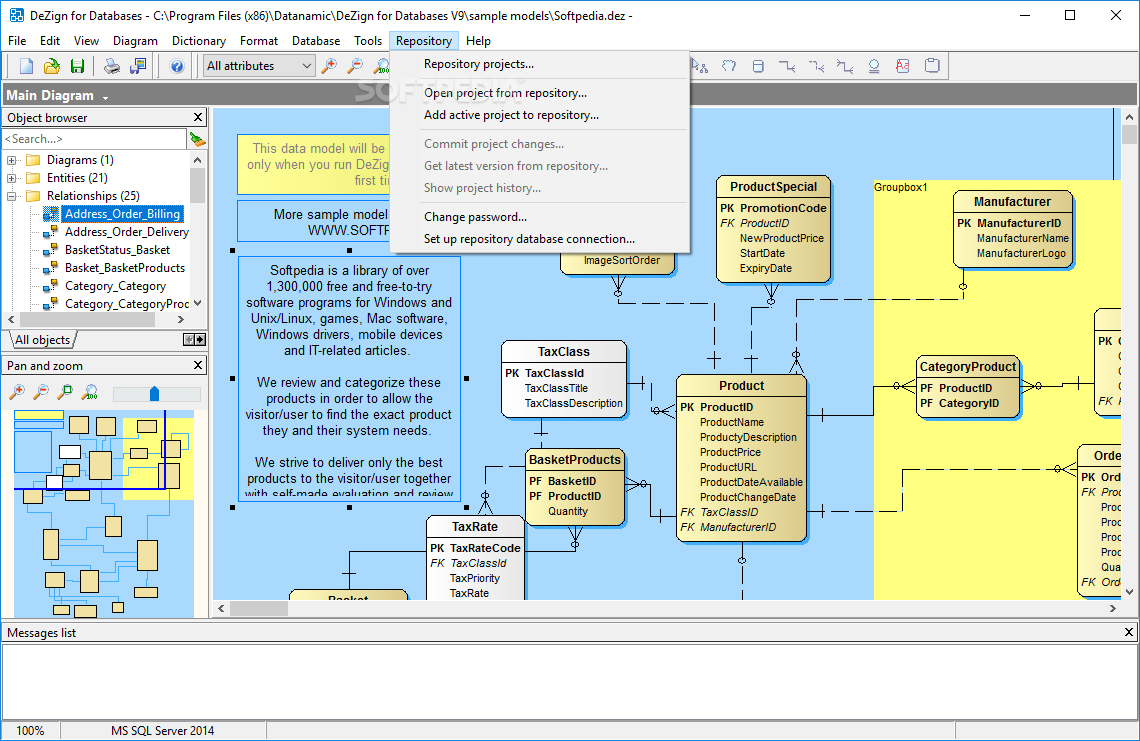Close the Pan and zoom panel

tap(198, 365)
